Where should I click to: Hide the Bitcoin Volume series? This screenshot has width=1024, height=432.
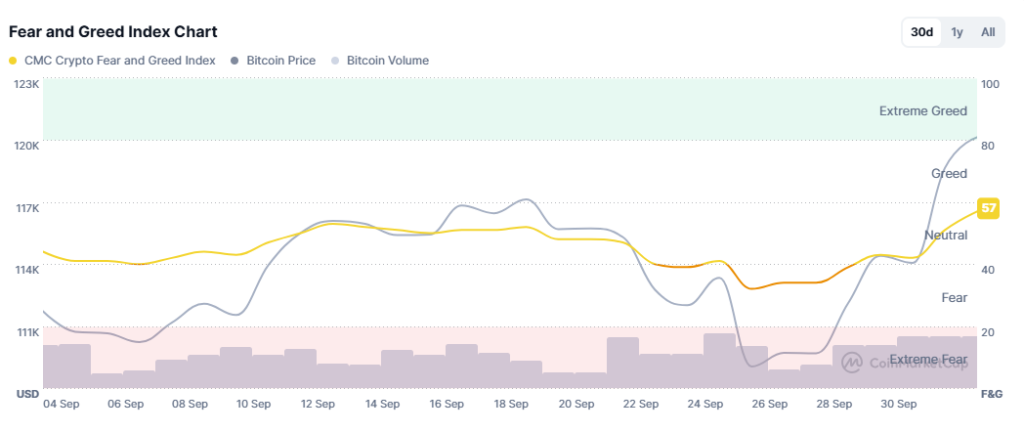click(x=387, y=60)
